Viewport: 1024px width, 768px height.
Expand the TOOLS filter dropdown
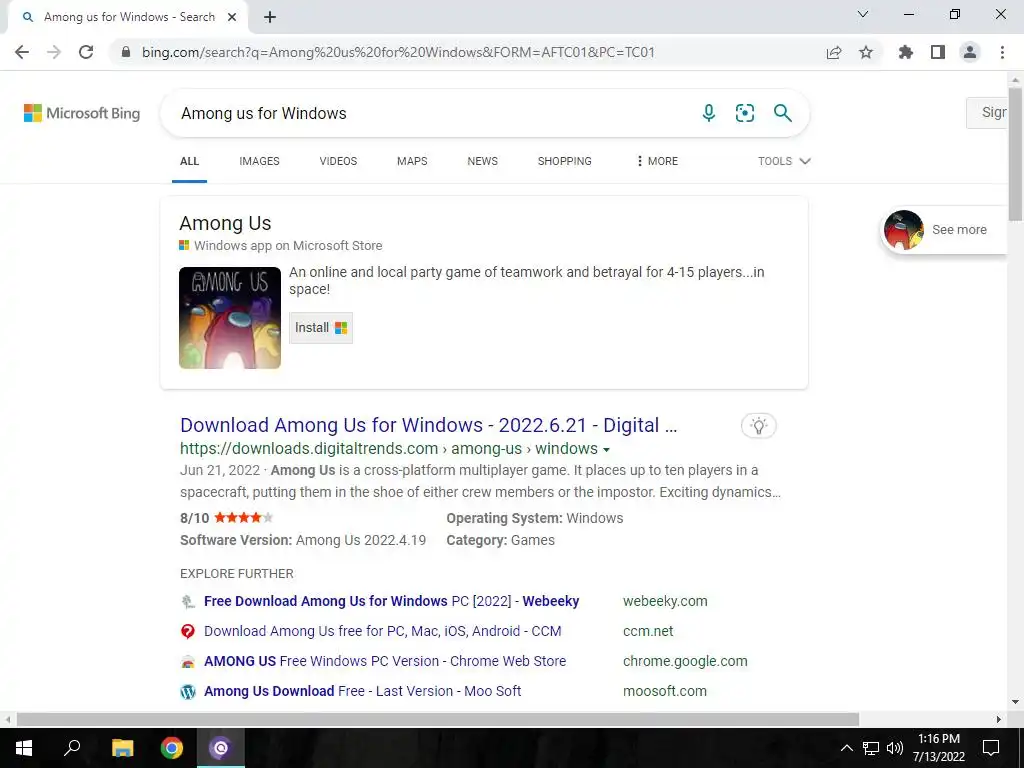click(x=784, y=161)
